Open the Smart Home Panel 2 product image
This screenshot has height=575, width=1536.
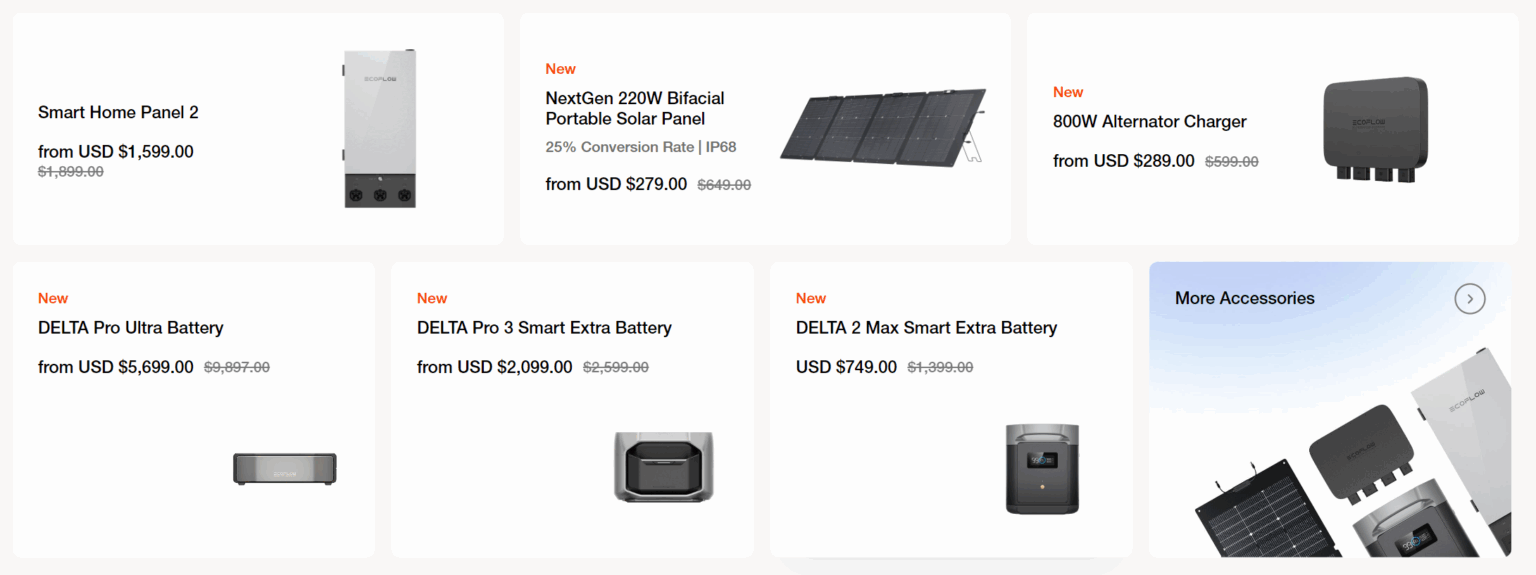[x=380, y=129]
